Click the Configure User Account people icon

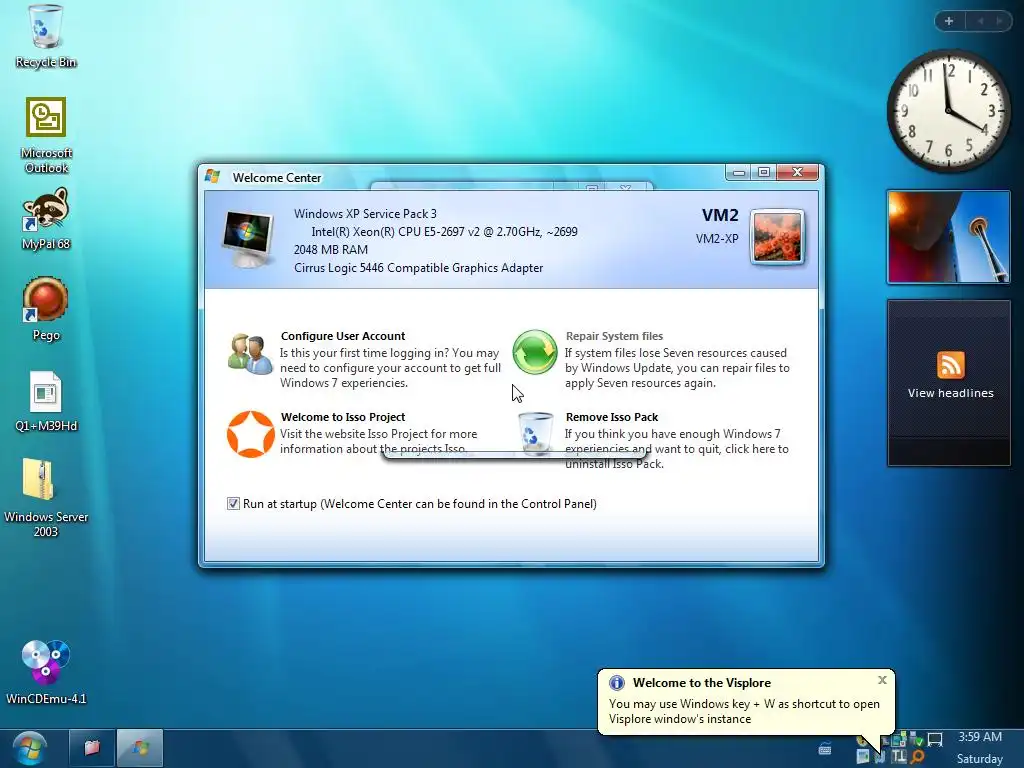click(x=250, y=355)
